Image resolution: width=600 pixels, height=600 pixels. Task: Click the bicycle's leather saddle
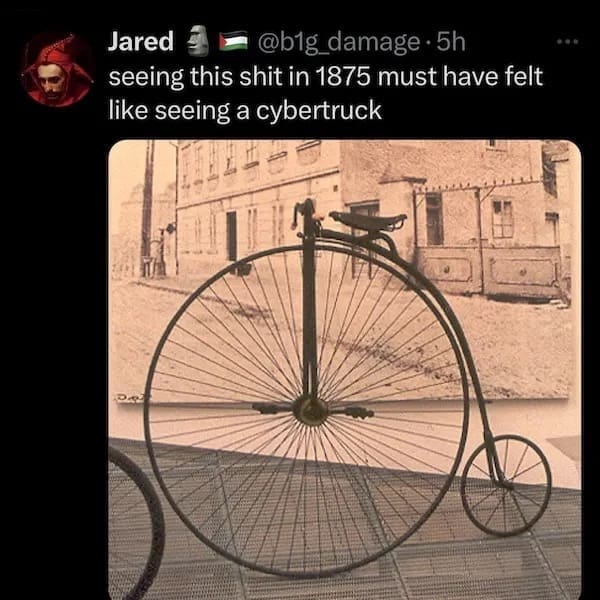[x=368, y=221]
